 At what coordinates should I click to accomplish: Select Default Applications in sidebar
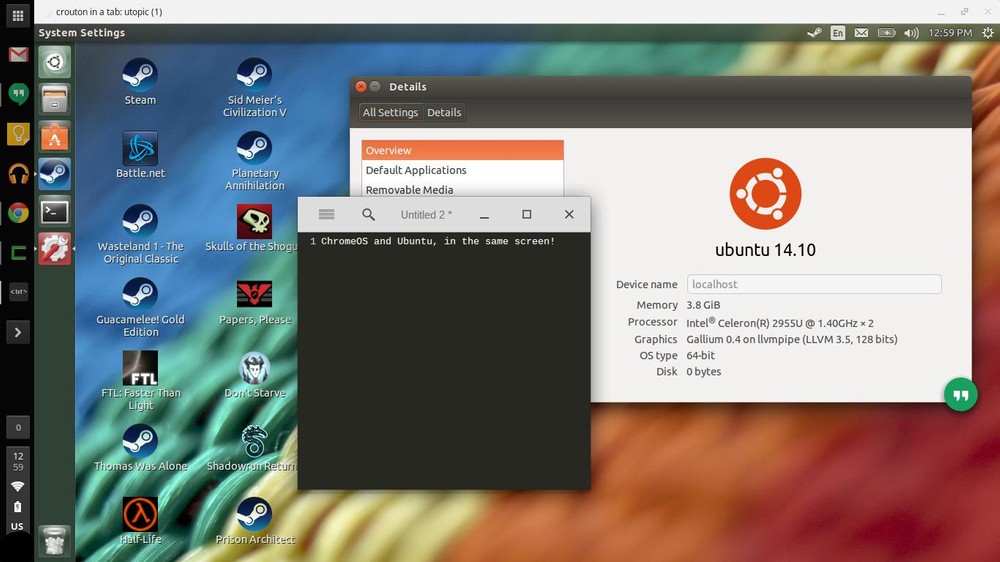coord(462,170)
